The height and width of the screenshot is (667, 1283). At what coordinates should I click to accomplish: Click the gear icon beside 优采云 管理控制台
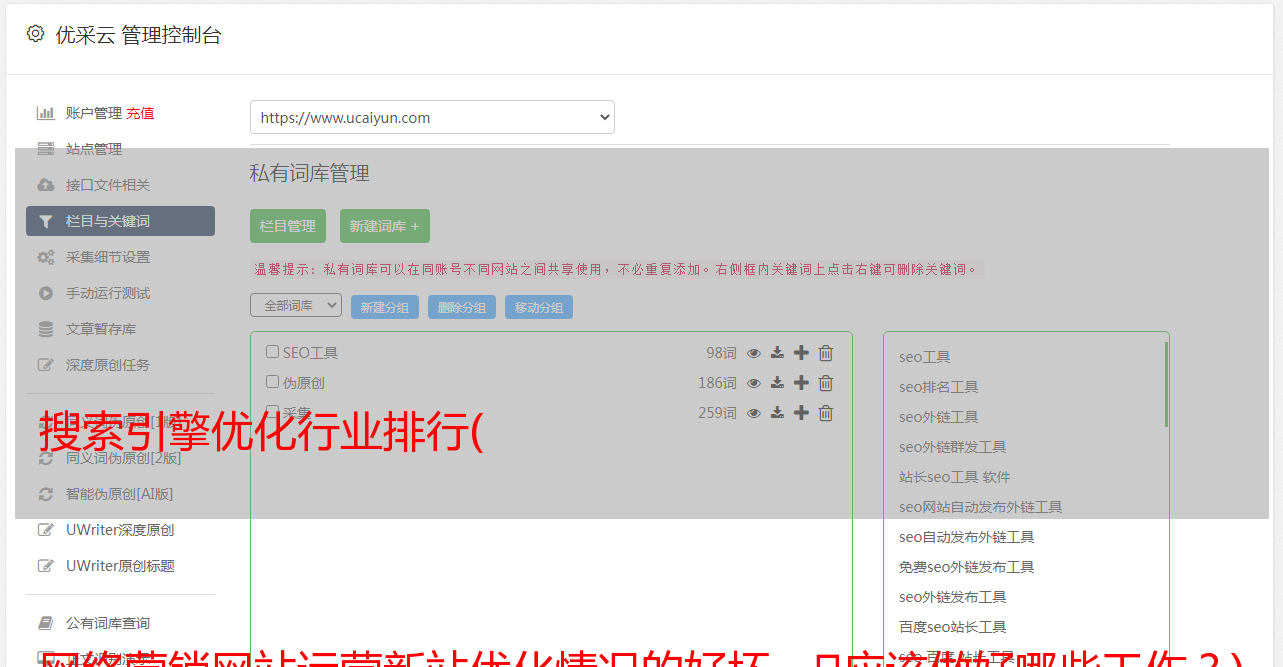coord(35,34)
